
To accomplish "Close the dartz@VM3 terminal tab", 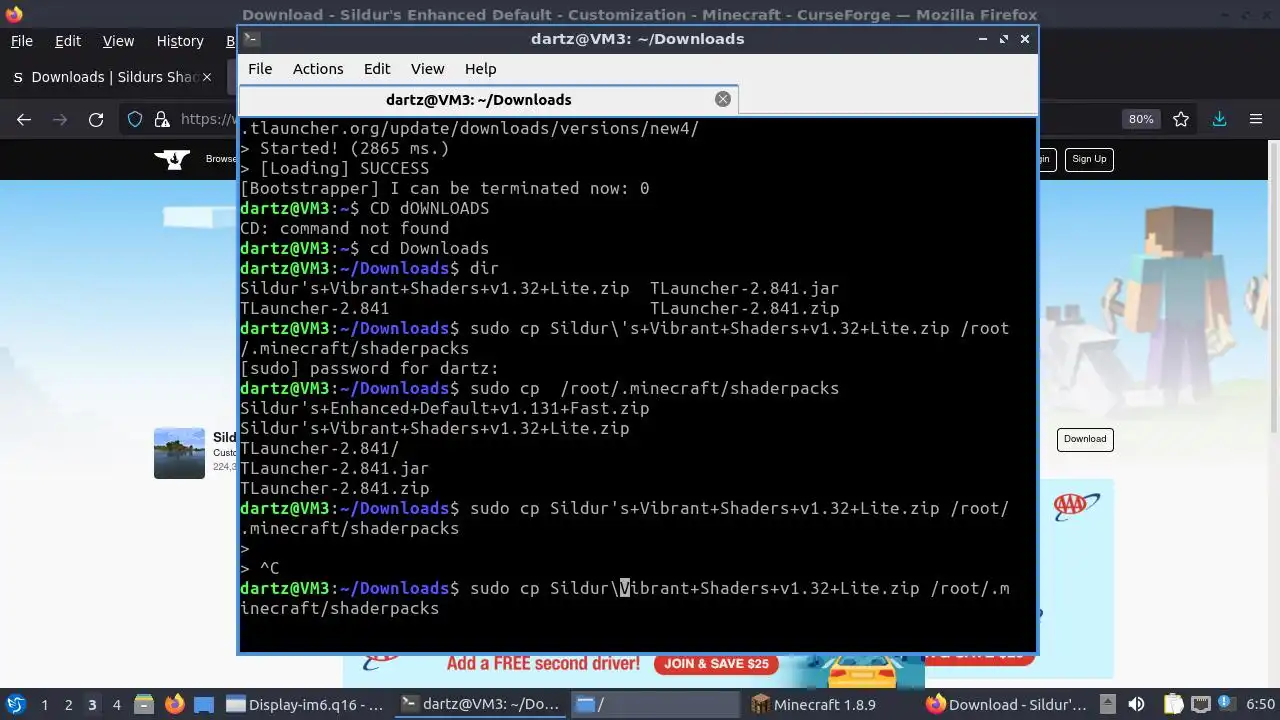I will (x=723, y=99).
